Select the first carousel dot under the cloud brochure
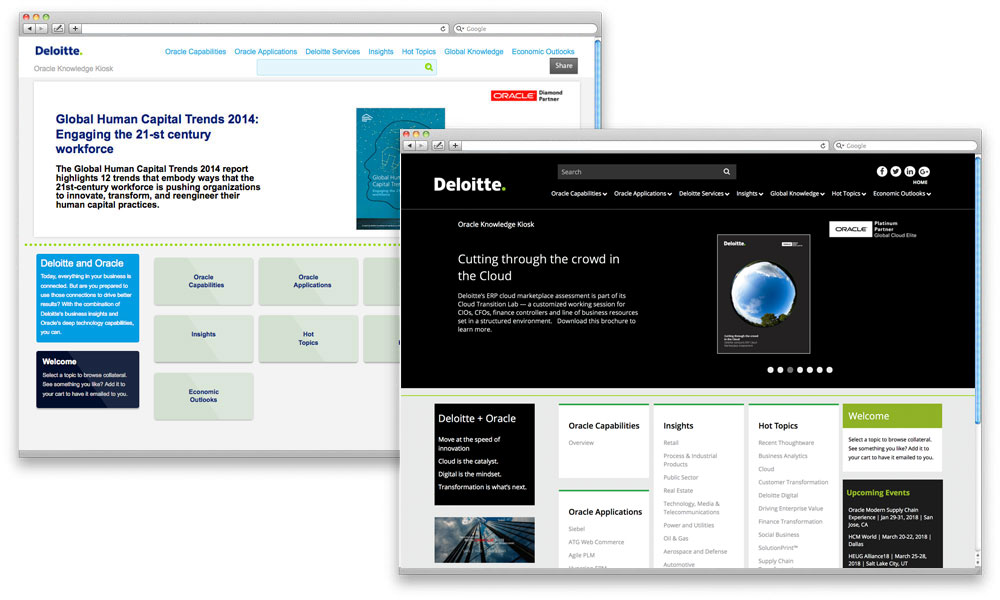The height and width of the screenshot is (600, 1000). (x=770, y=370)
